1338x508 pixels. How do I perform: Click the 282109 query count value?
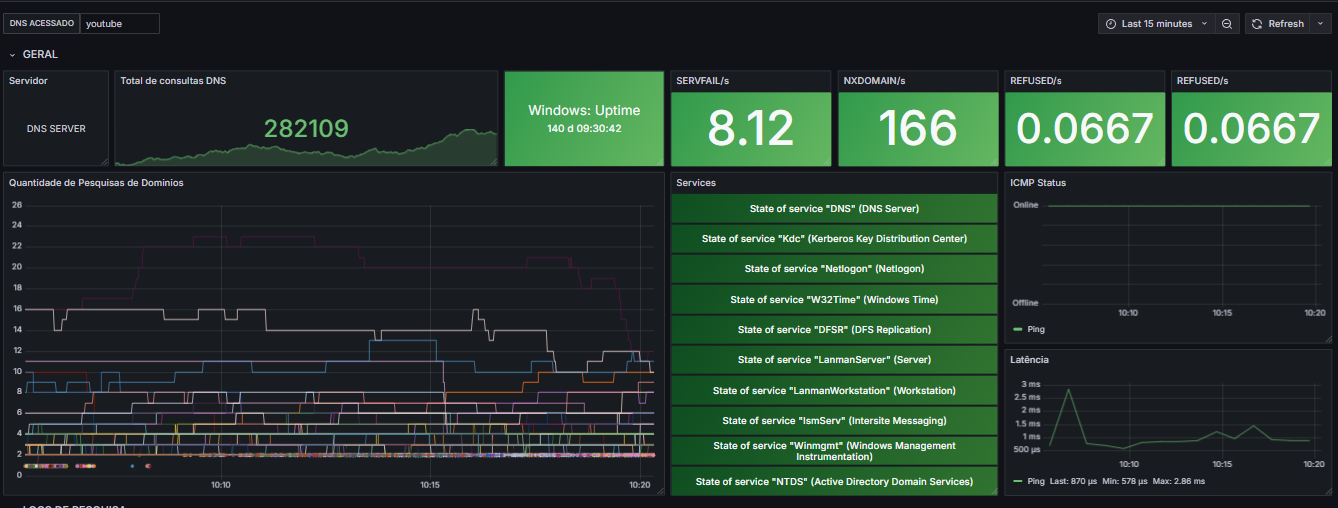click(306, 128)
